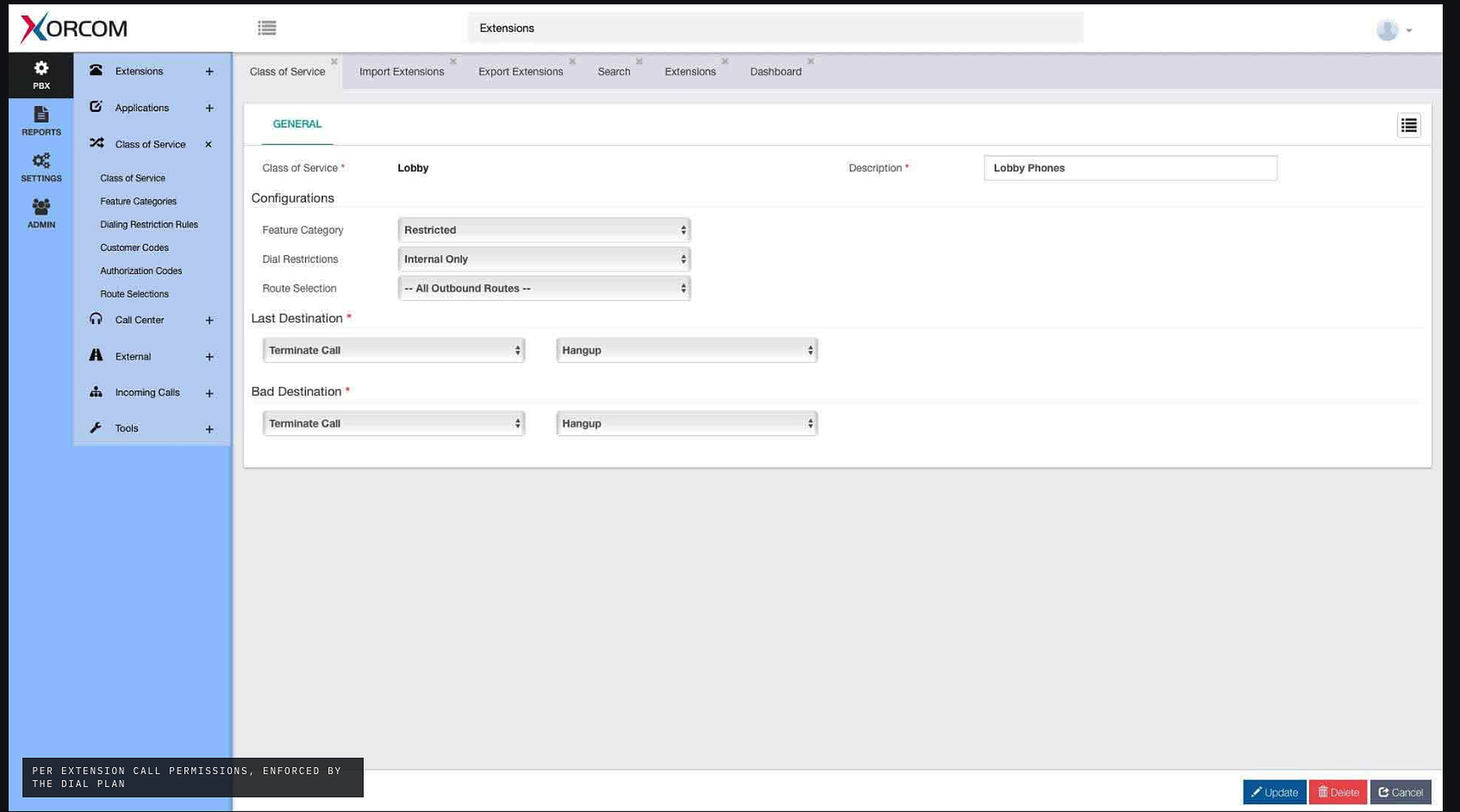Close the Class of Service tab
The height and width of the screenshot is (812, 1460).
pos(334,61)
